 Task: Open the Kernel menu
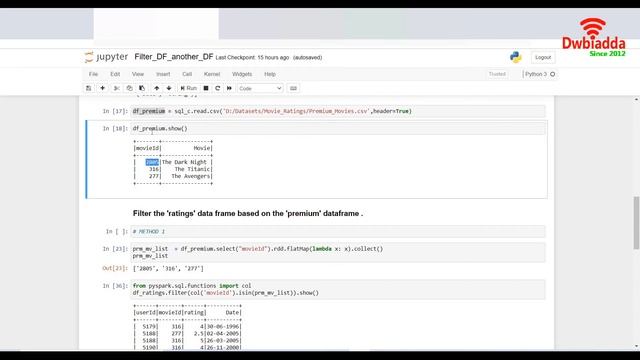coord(212,74)
